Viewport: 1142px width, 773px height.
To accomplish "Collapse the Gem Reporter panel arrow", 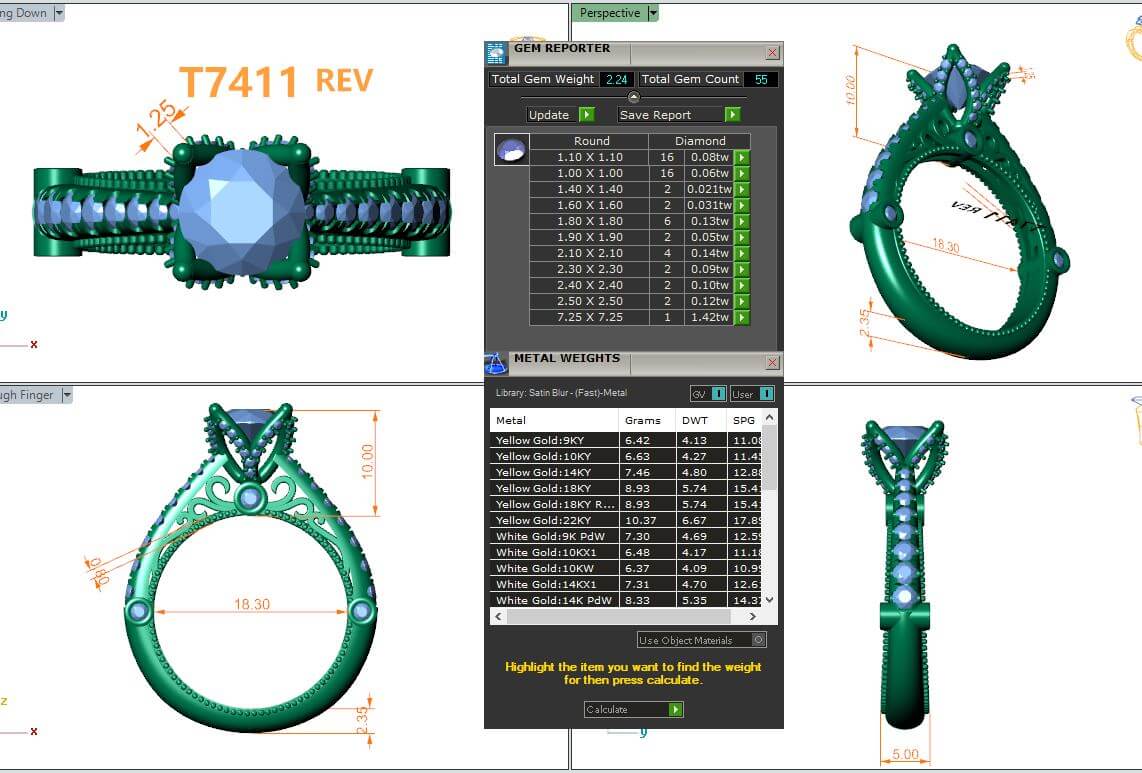I will (x=633, y=97).
